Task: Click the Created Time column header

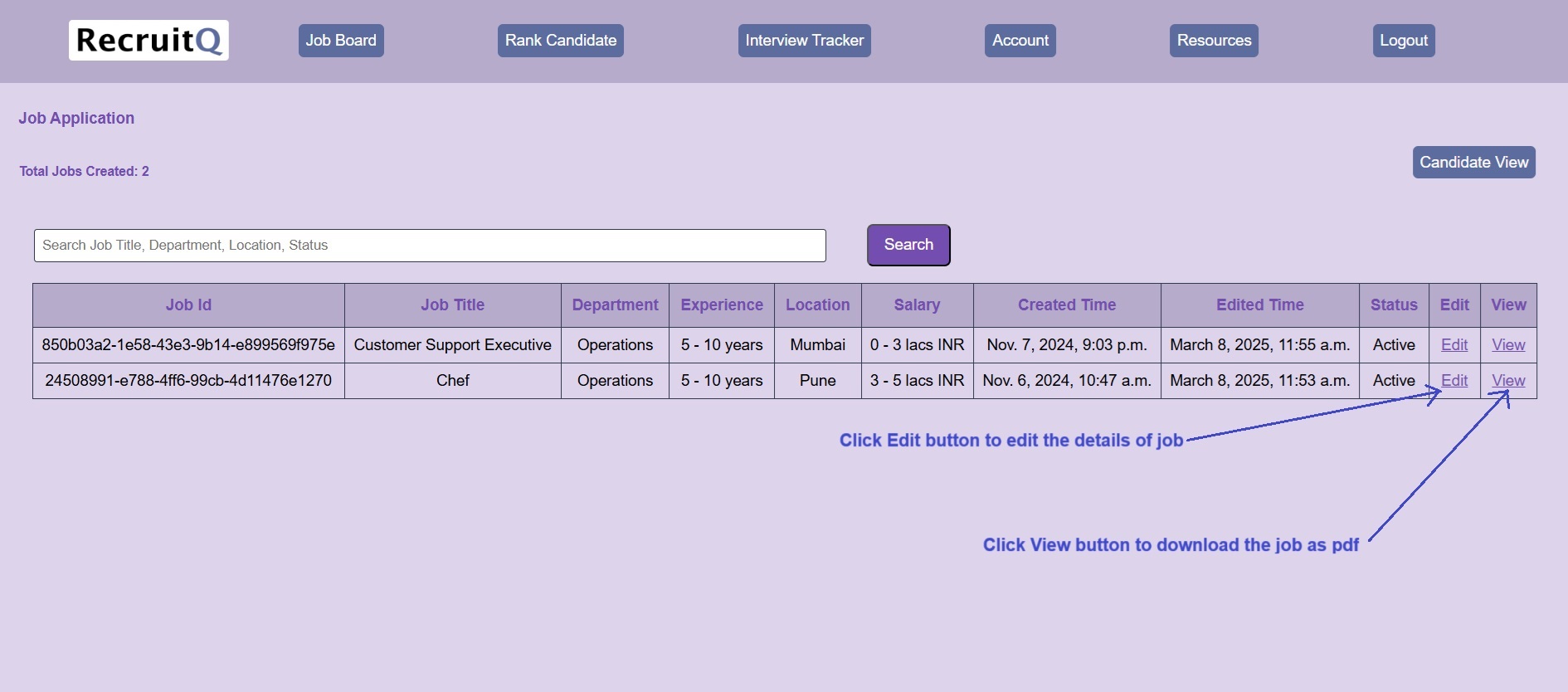Action: tap(1066, 305)
